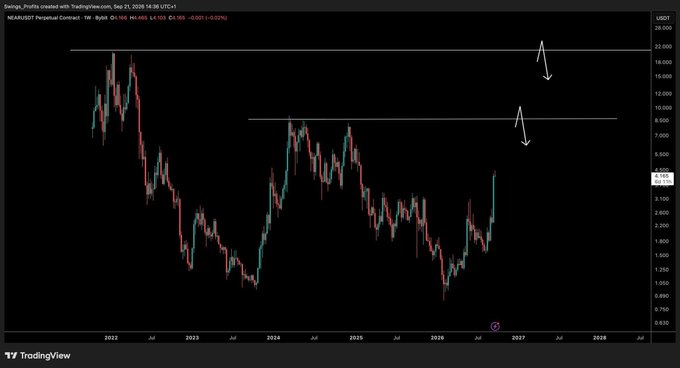The image size is (680, 368).
Task: Click the open value O4.166
Action: click(118, 18)
